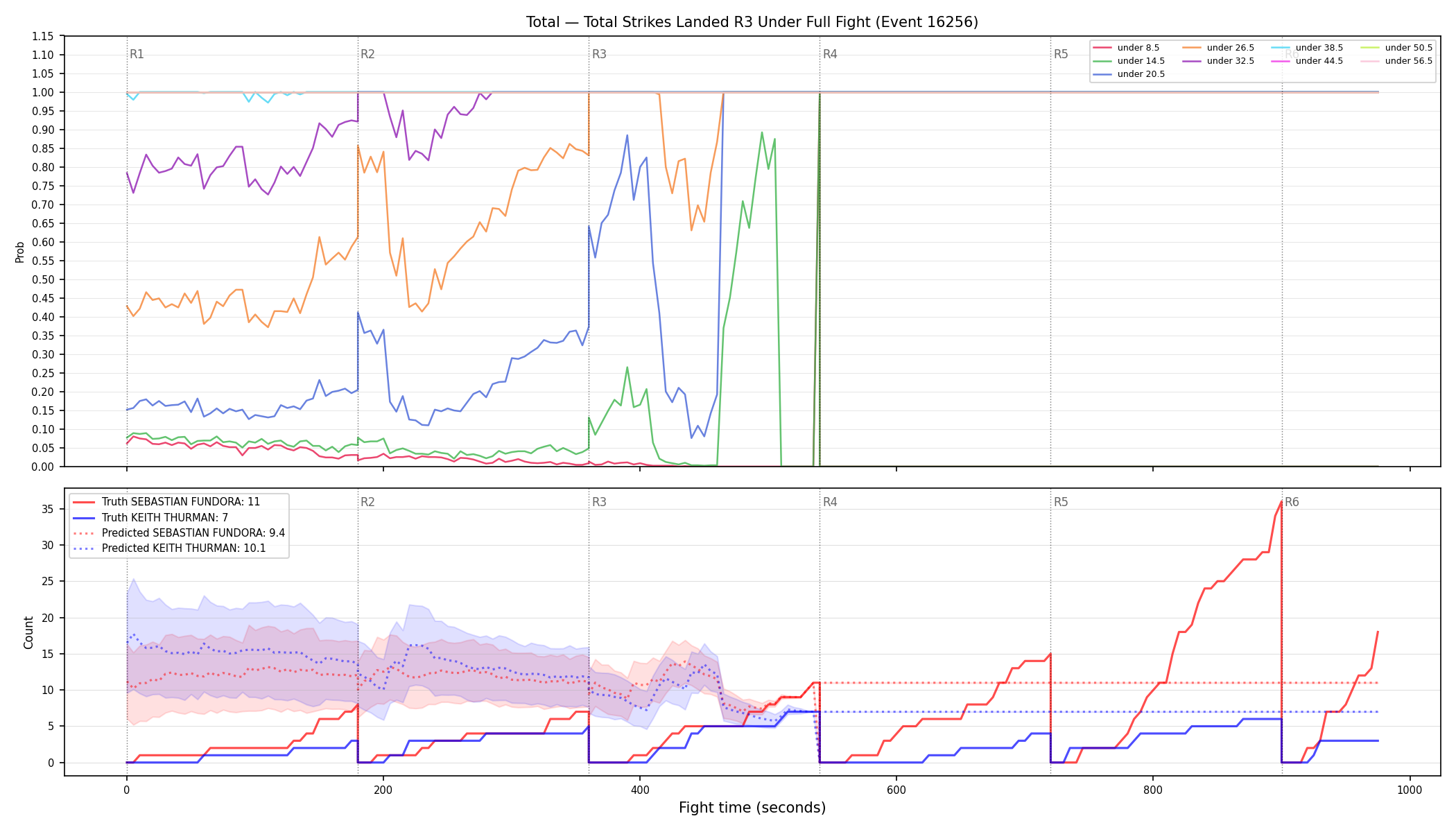Click probability tick label '0.30'
Image resolution: width=1456 pixels, height=832 pixels.
(43, 354)
